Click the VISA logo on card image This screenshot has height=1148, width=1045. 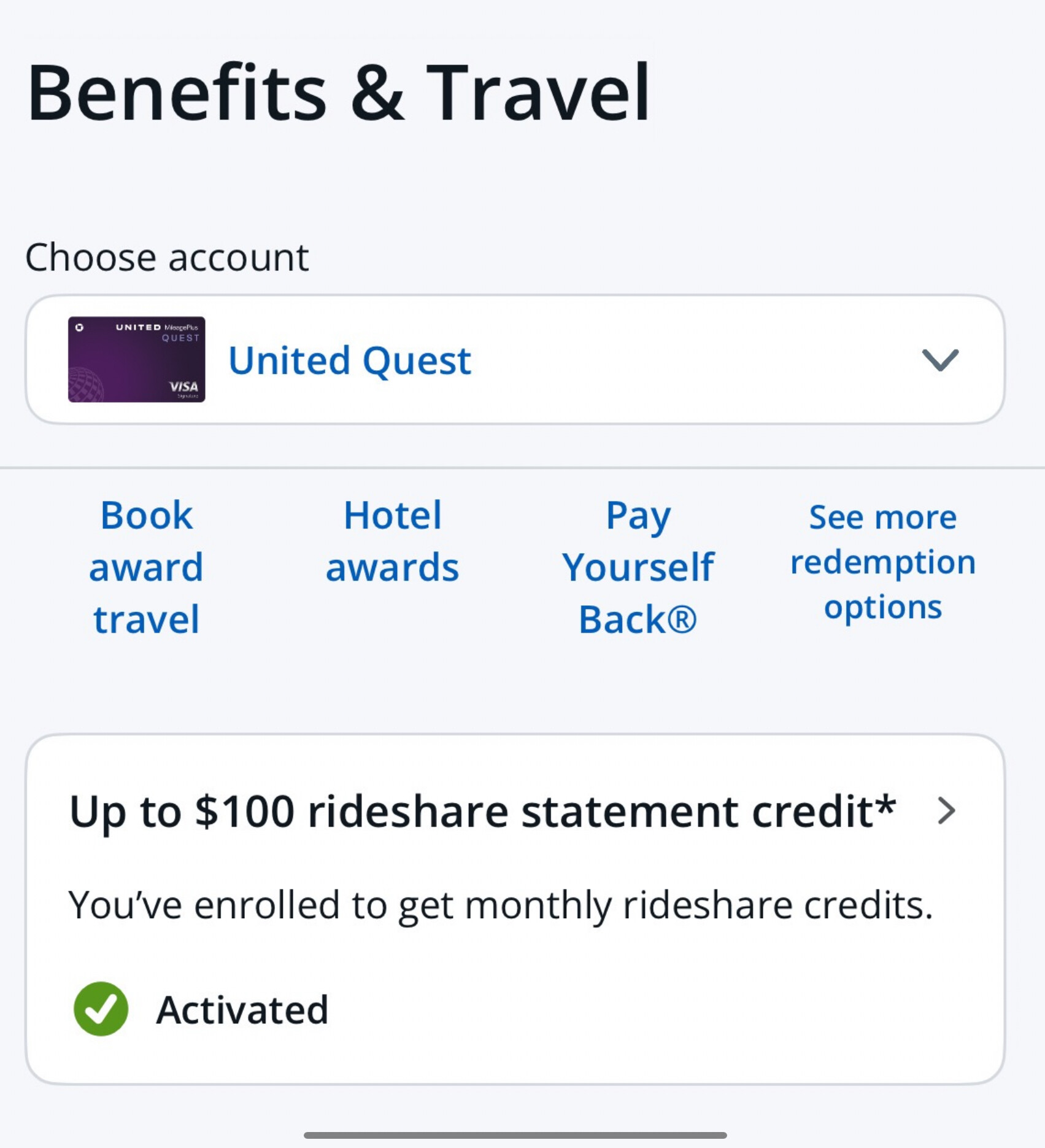click(183, 386)
